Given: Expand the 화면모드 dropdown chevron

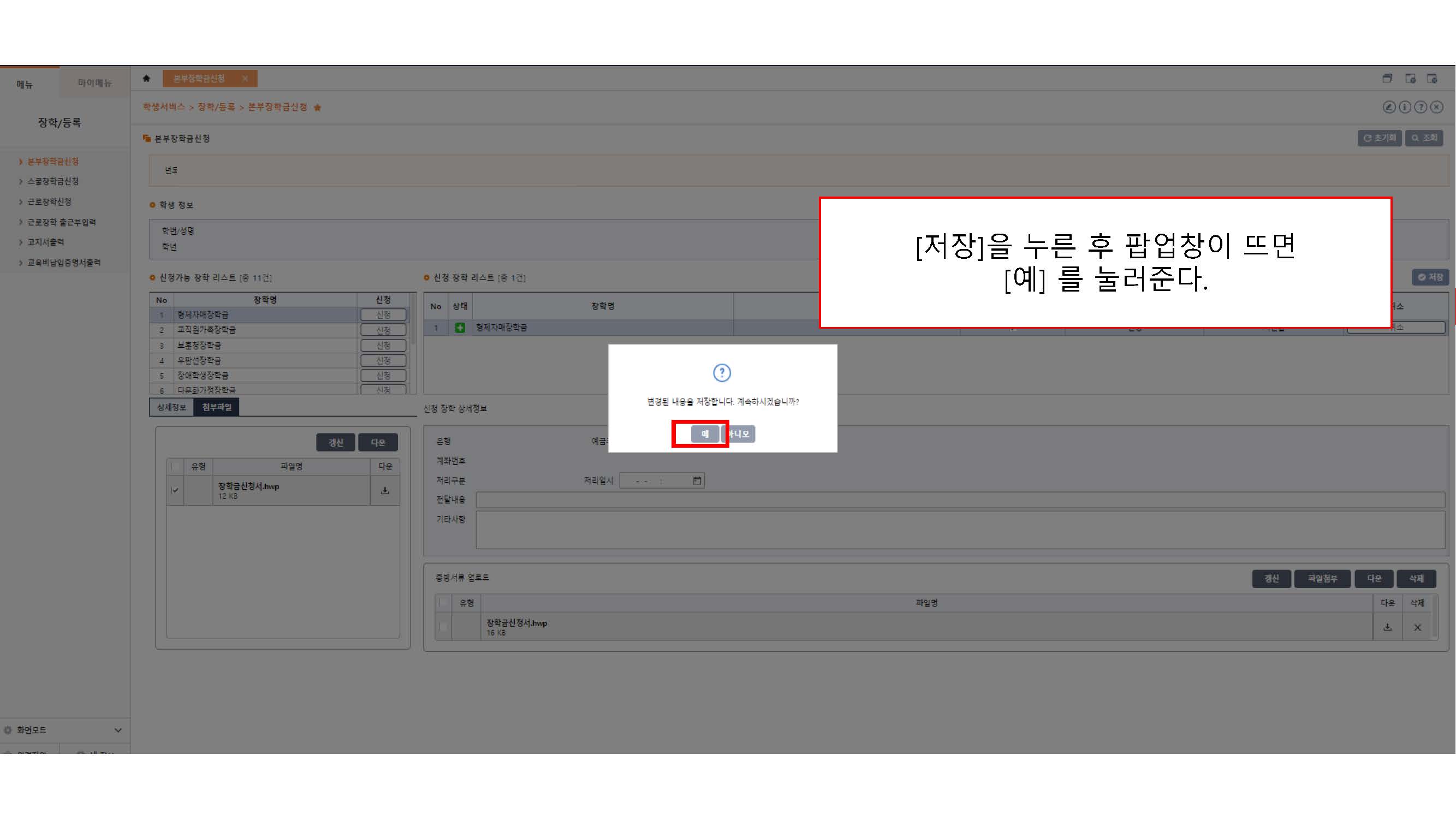Looking at the screenshot, I should point(118,729).
